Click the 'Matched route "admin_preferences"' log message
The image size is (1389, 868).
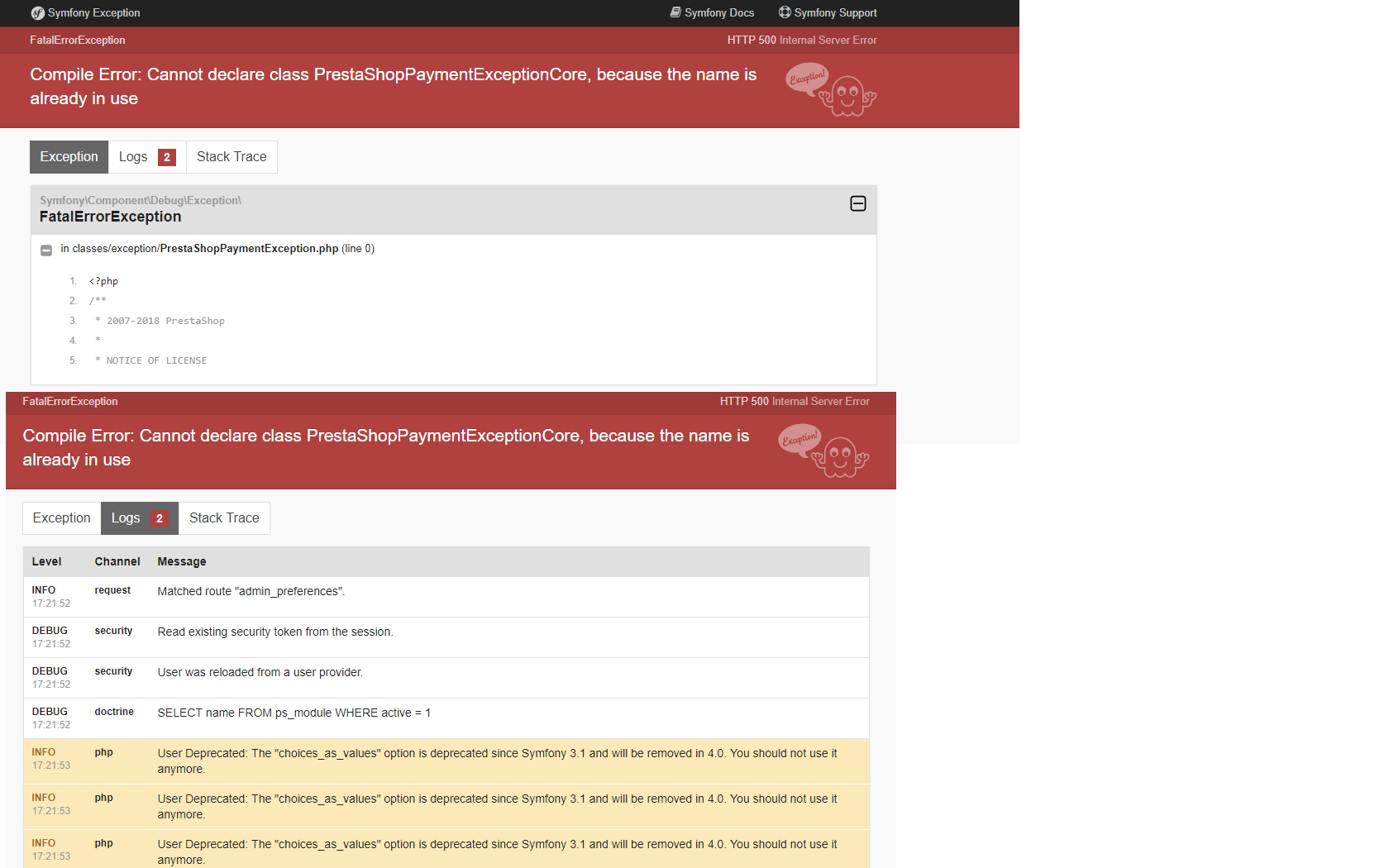[251, 591]
